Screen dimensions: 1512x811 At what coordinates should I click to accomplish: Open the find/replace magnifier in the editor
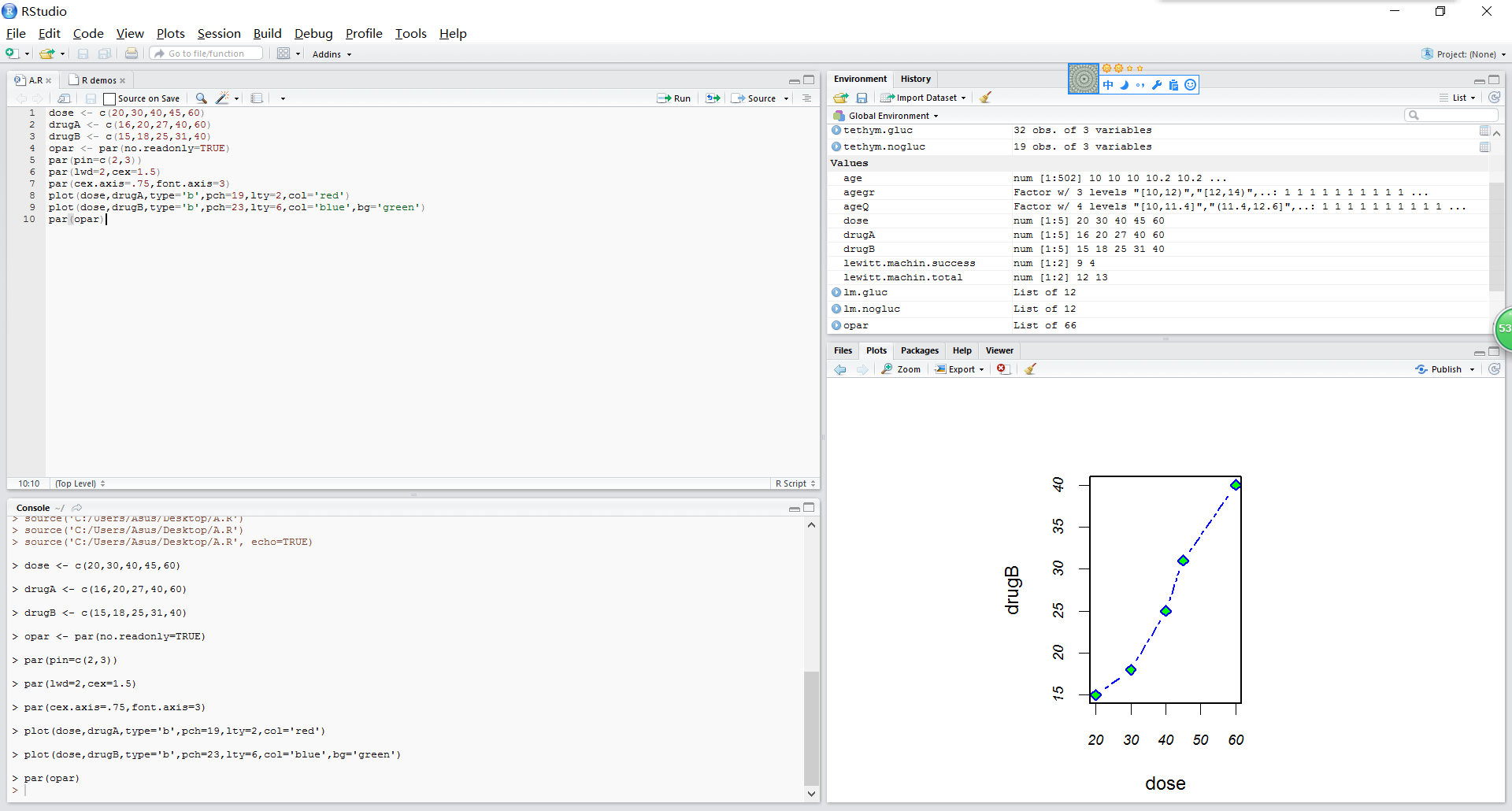pyautogui.click(x=202, y=98)
